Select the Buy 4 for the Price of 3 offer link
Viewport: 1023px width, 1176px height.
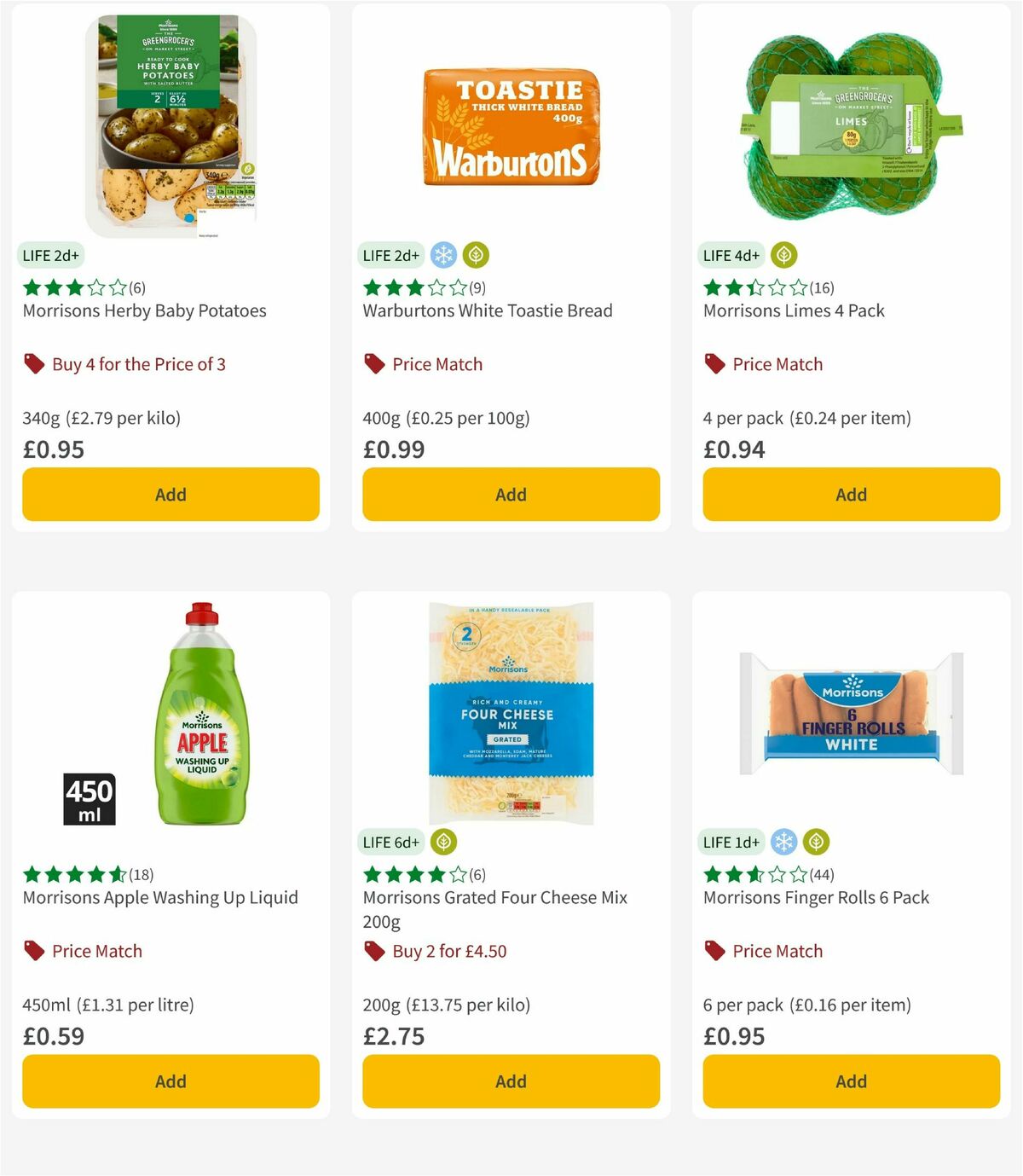[140, 363]
